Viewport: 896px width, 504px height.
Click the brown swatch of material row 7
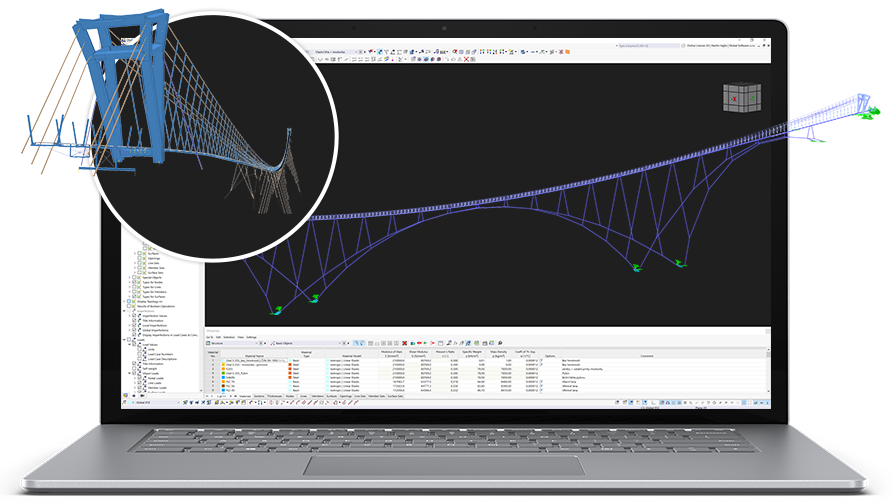[223, 386]
